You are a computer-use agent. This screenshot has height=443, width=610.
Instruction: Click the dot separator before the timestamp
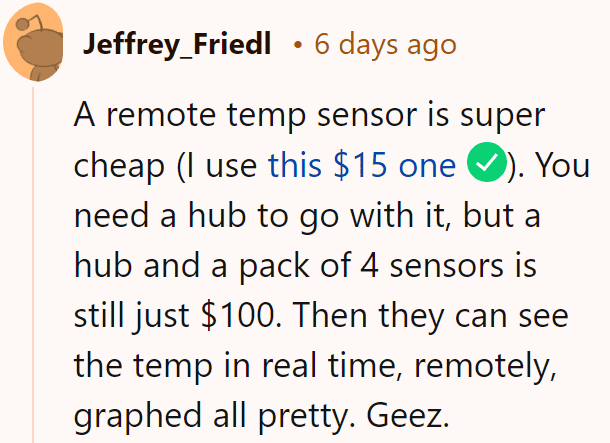click(x=298, y=45)
